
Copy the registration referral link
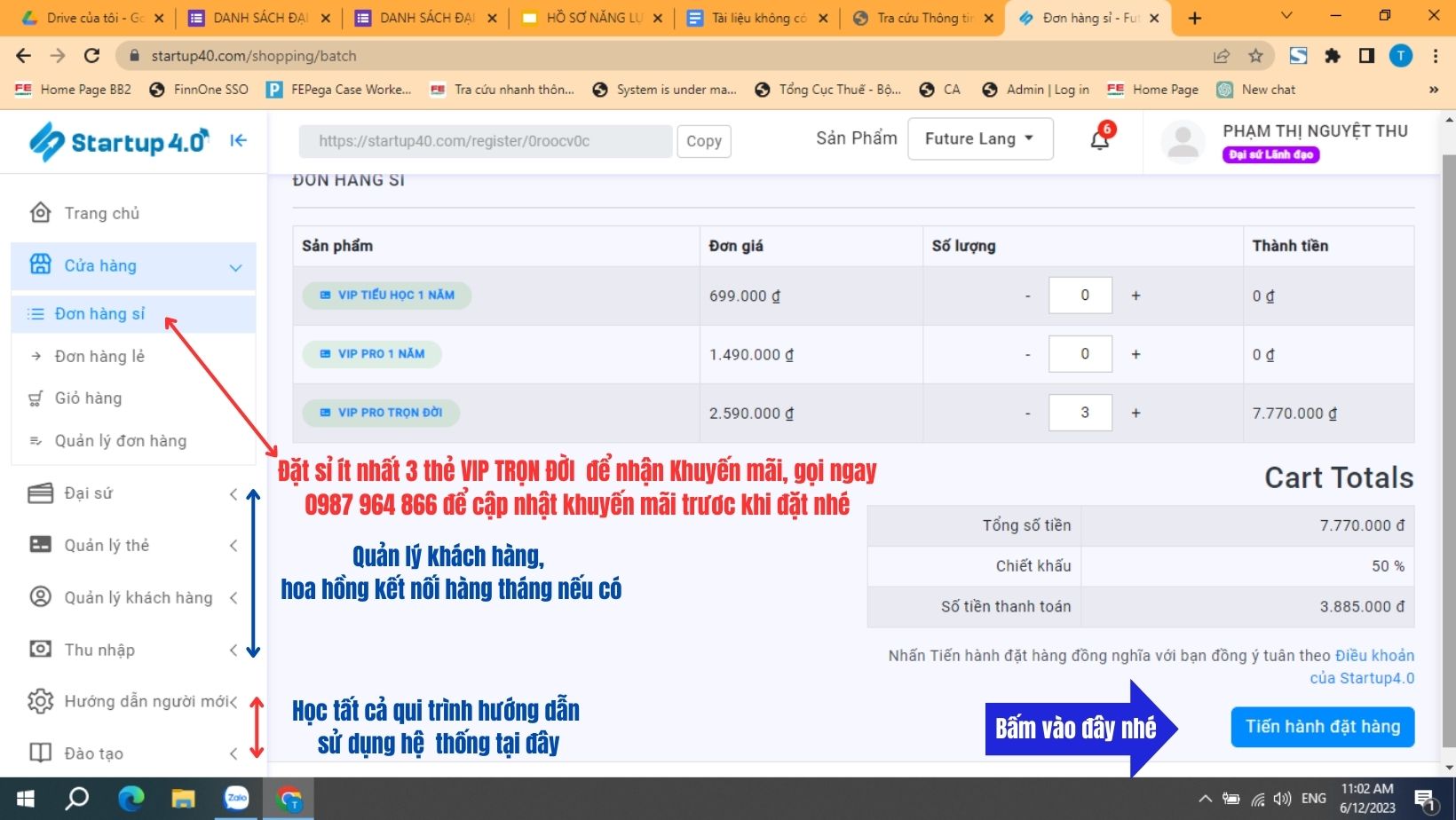pyautogui.click(x=703, y=141)
